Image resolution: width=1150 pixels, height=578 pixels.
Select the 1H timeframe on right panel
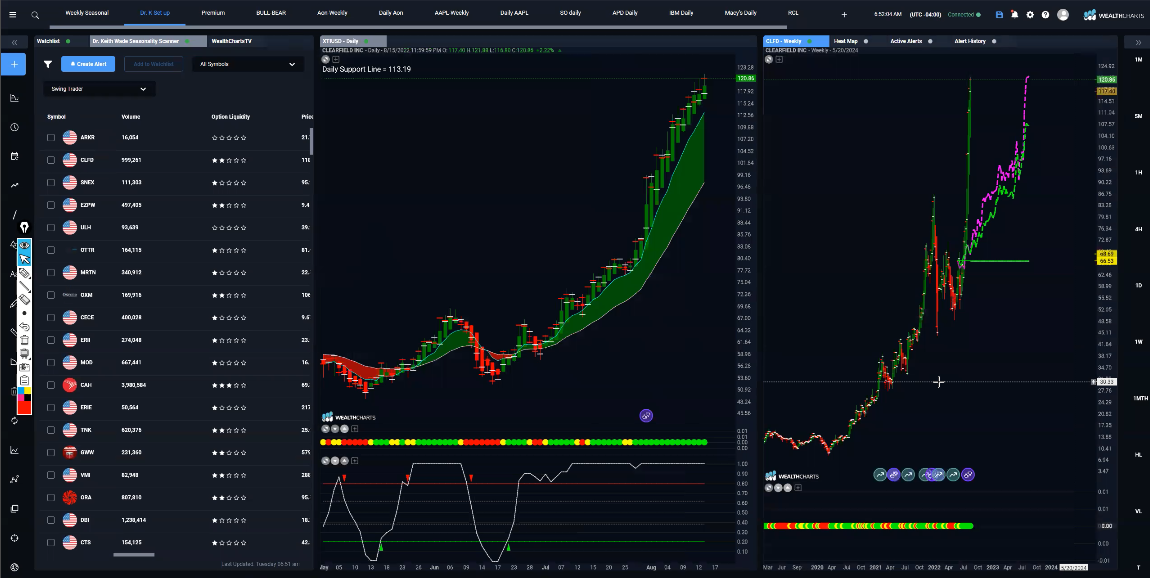[1138, 172]
